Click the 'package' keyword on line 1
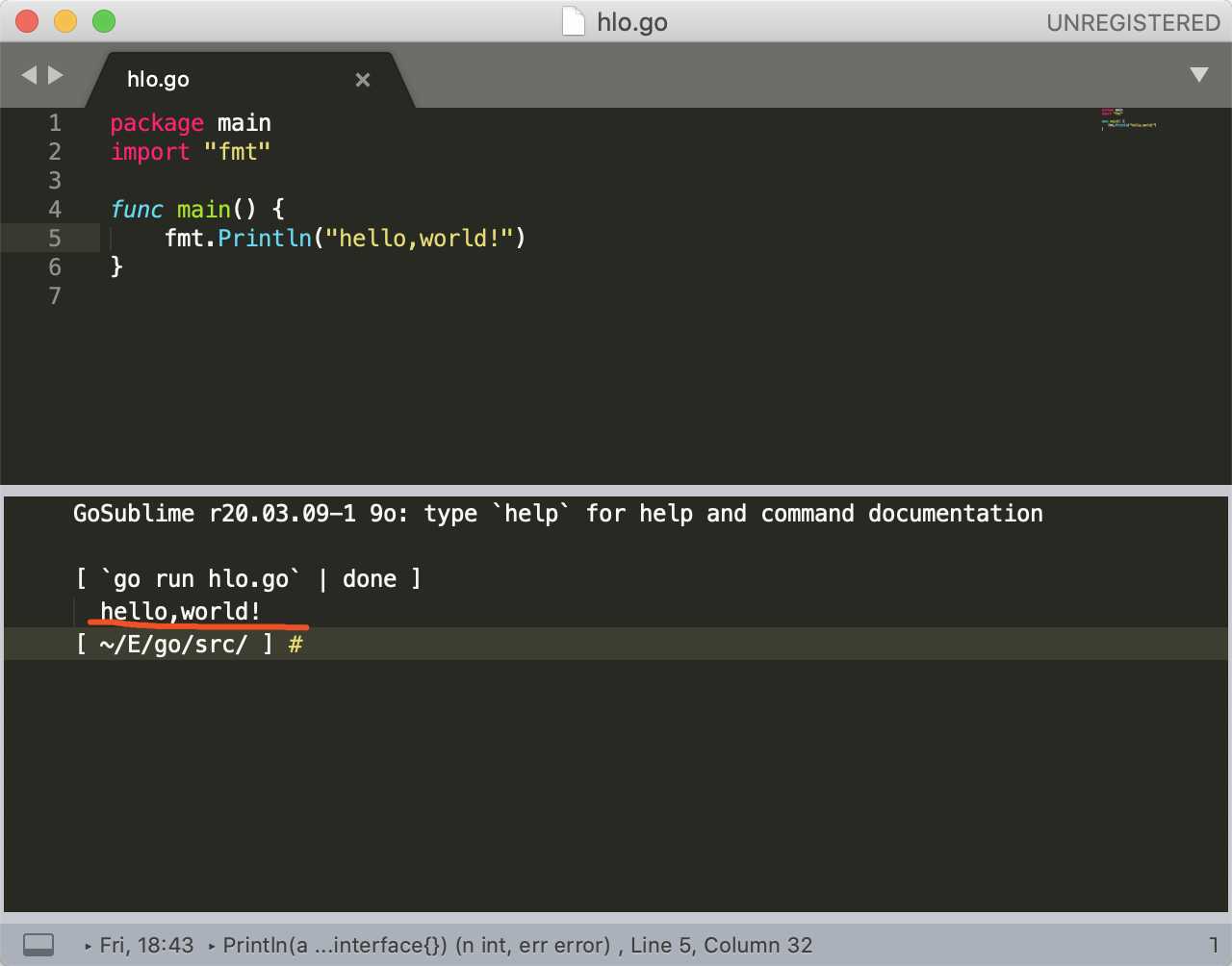The height and width of the screenshot is (966, 1232). coord(157,124)
